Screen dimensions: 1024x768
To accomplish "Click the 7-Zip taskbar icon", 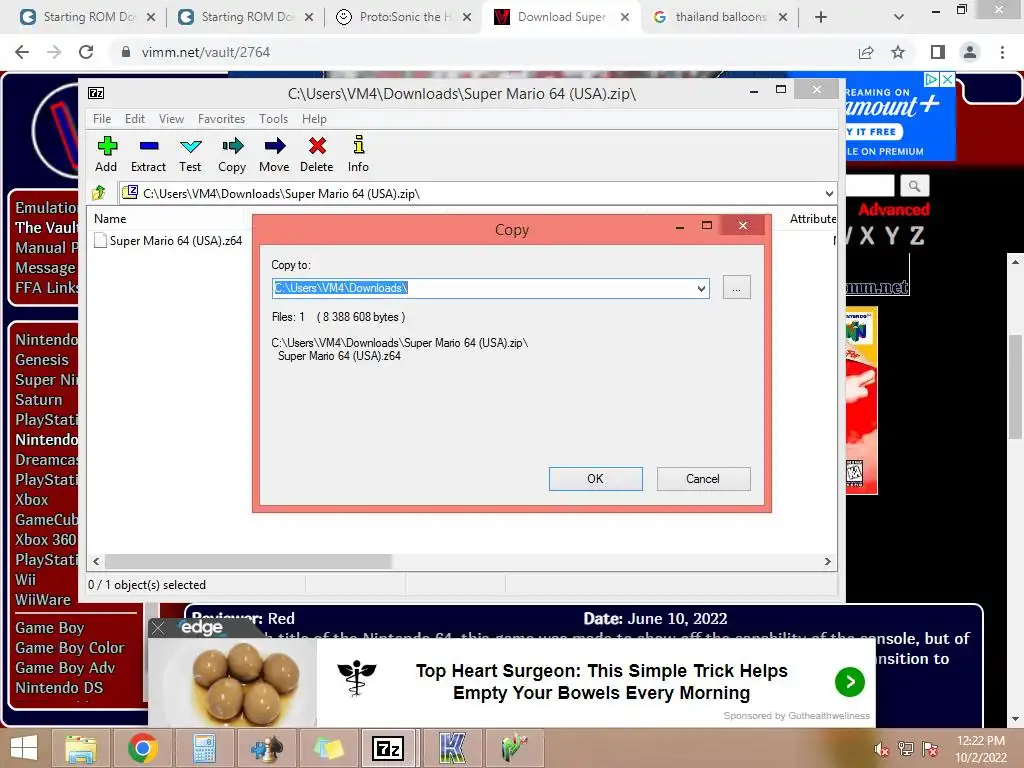I will coord(388,748).
